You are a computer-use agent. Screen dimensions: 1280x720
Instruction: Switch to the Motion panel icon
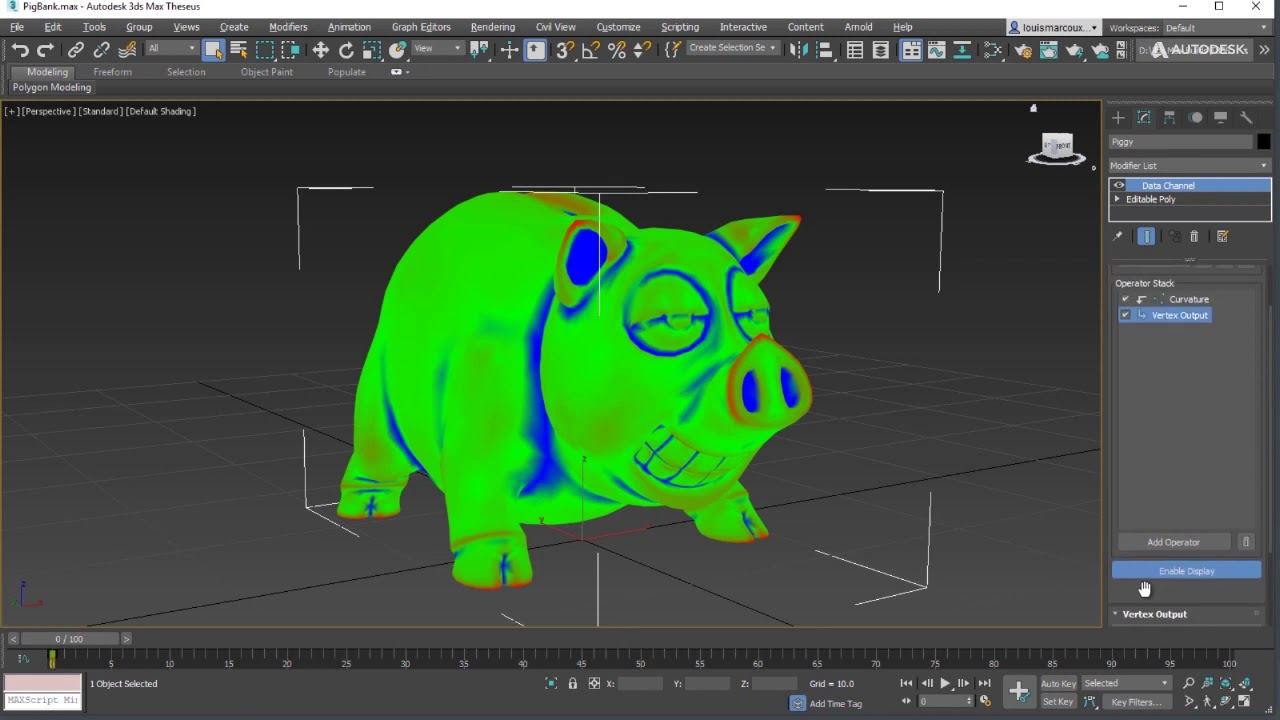[x=1195, y=117]
